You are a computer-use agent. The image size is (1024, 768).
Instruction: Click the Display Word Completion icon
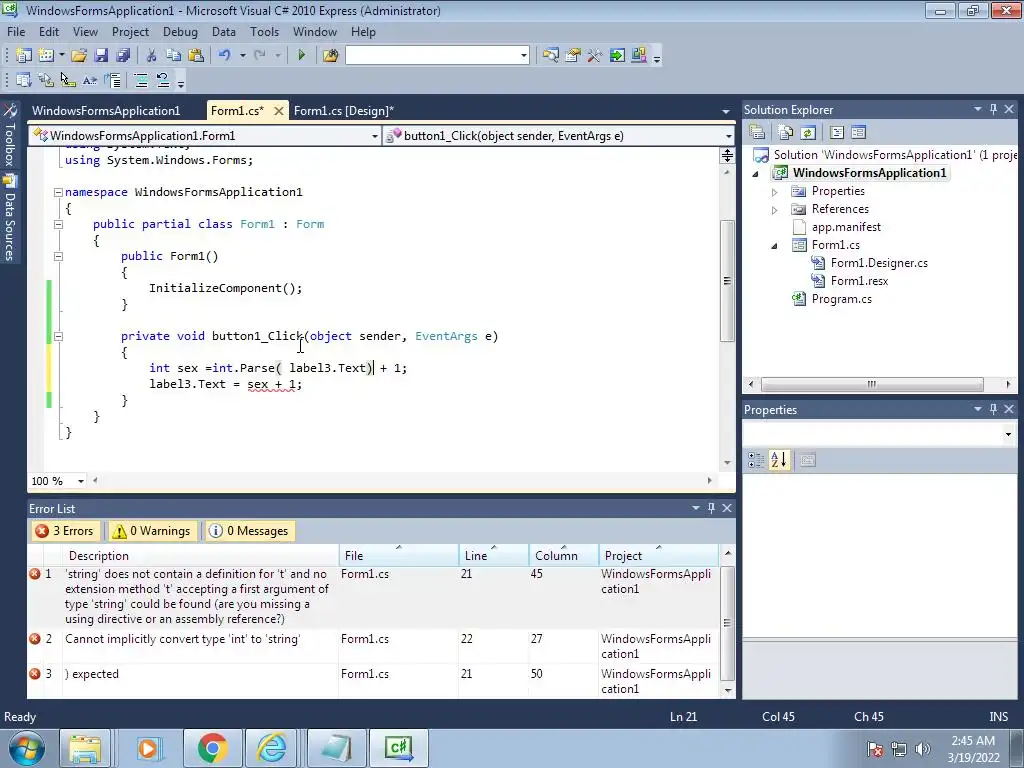(89, 80)
